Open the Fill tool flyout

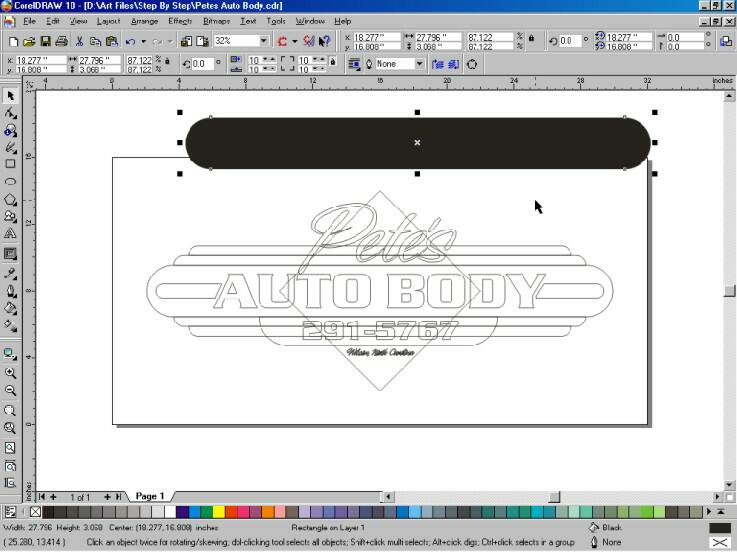[x=10, y=308]
